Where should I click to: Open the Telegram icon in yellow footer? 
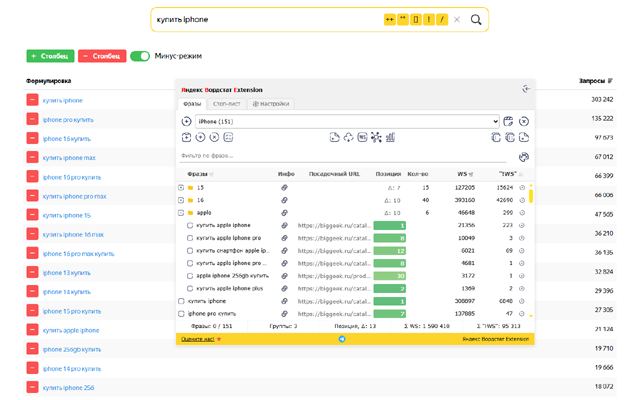(342, 339)
